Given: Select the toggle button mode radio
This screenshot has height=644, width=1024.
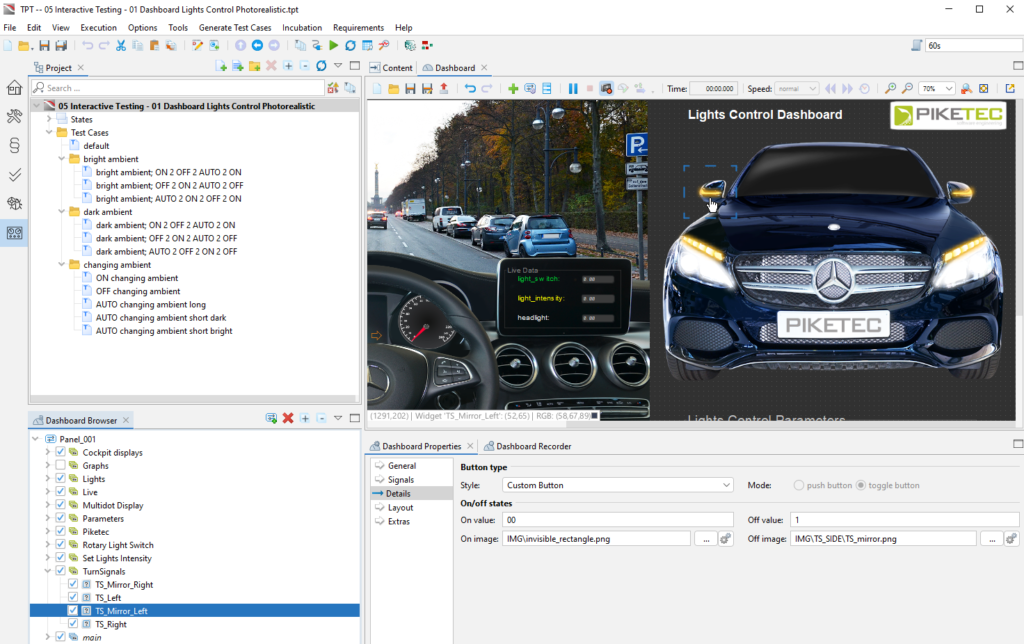Looking at the screenshot, I should [x=861, y=485].
